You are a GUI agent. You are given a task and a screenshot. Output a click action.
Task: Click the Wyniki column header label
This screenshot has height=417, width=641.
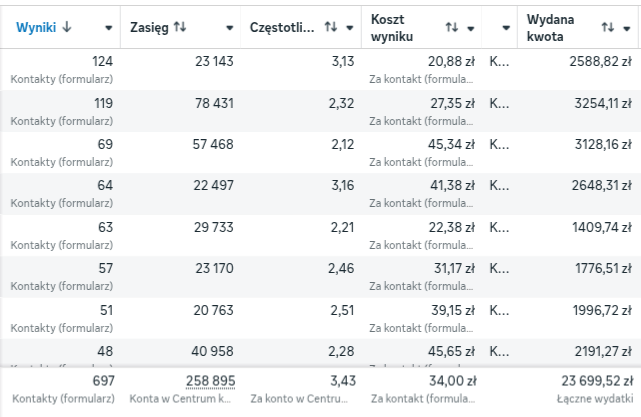pyautogui.click(x=35, y=26)
